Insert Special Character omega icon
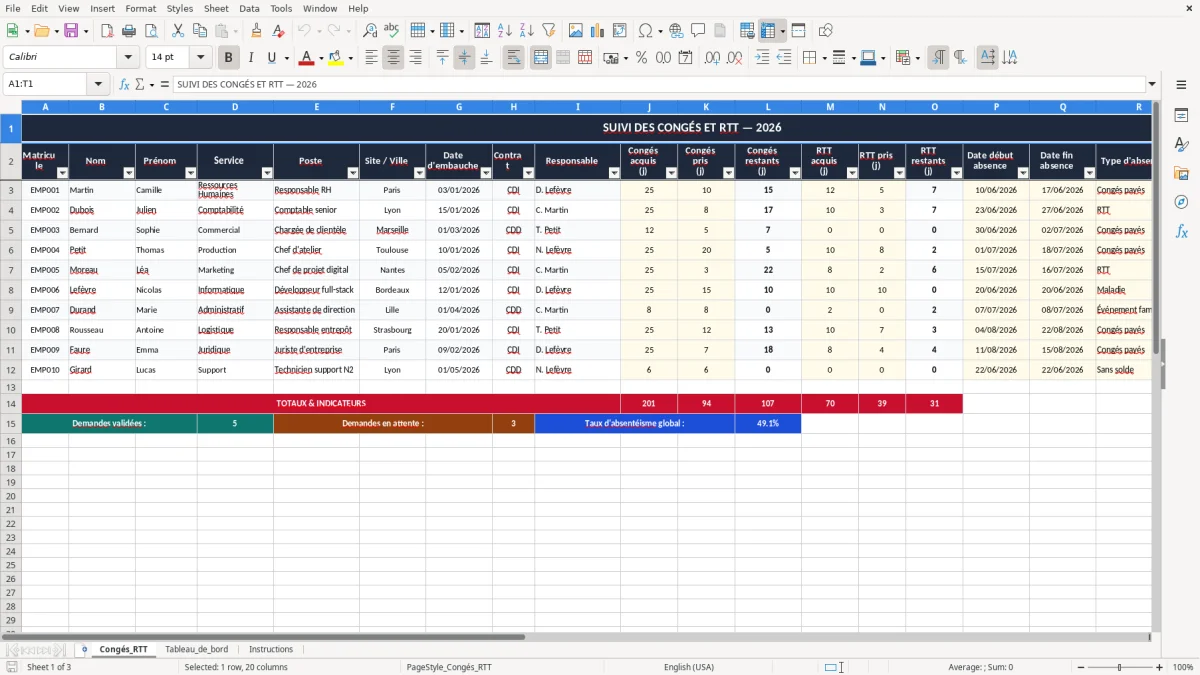This screenshot has height=675, width=1200. click(x=645, y=31)
